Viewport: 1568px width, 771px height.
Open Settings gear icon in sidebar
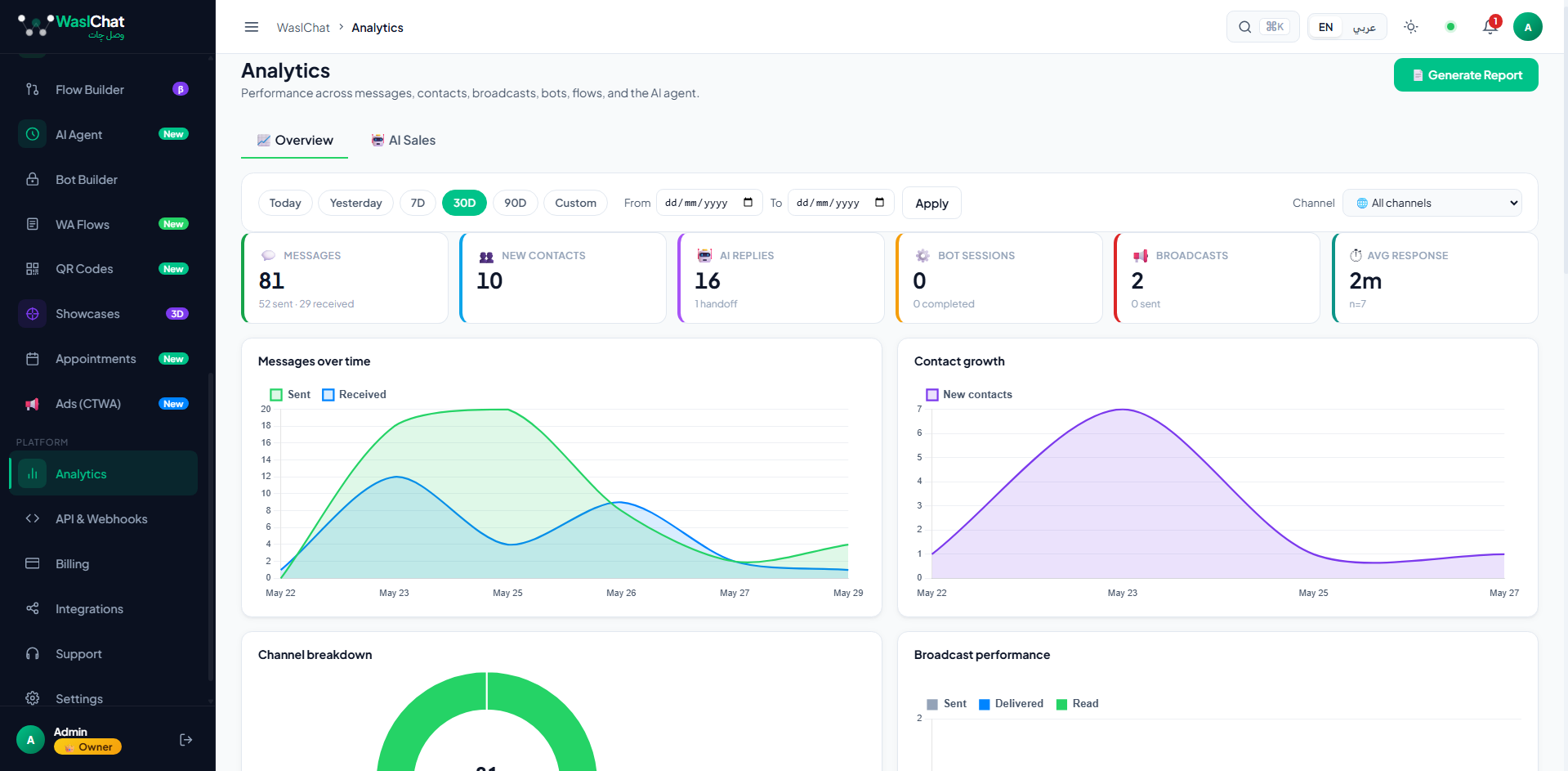[x=33, y=698]
